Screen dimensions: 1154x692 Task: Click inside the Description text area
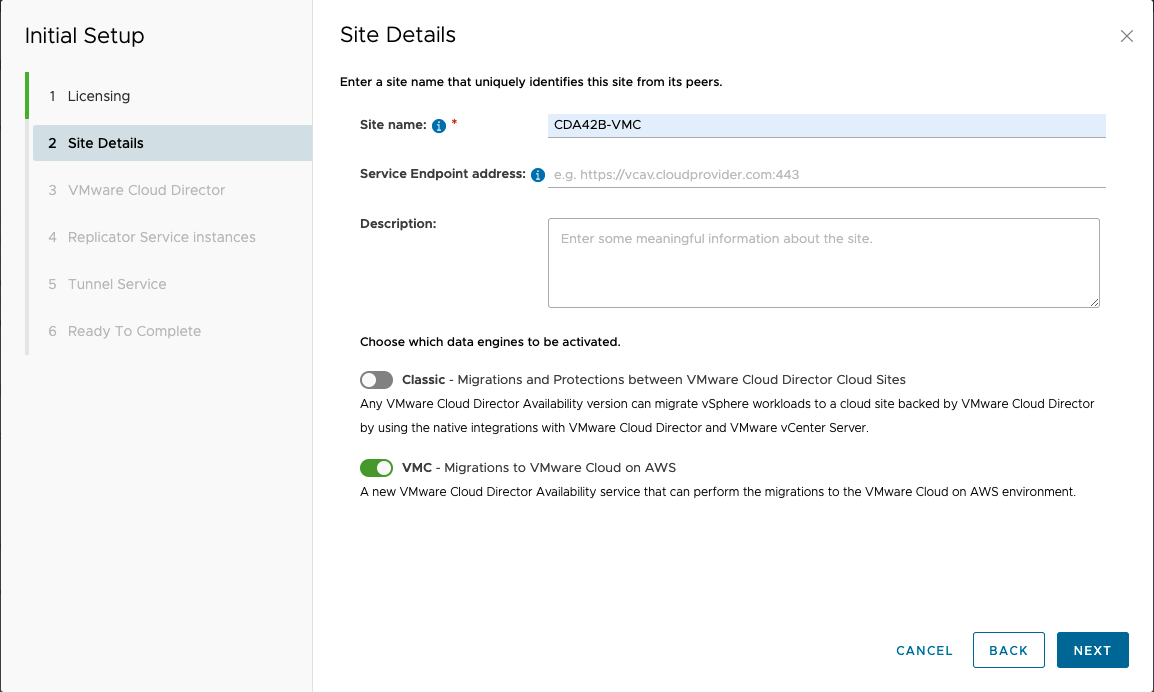(x=823, y=262)
